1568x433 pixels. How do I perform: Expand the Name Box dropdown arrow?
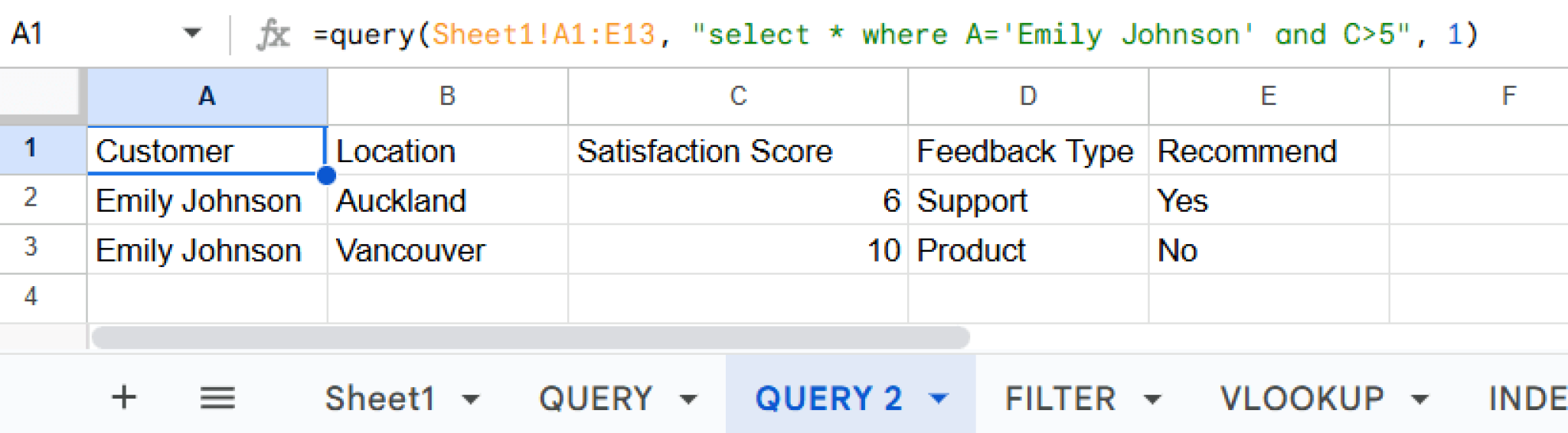192,34
